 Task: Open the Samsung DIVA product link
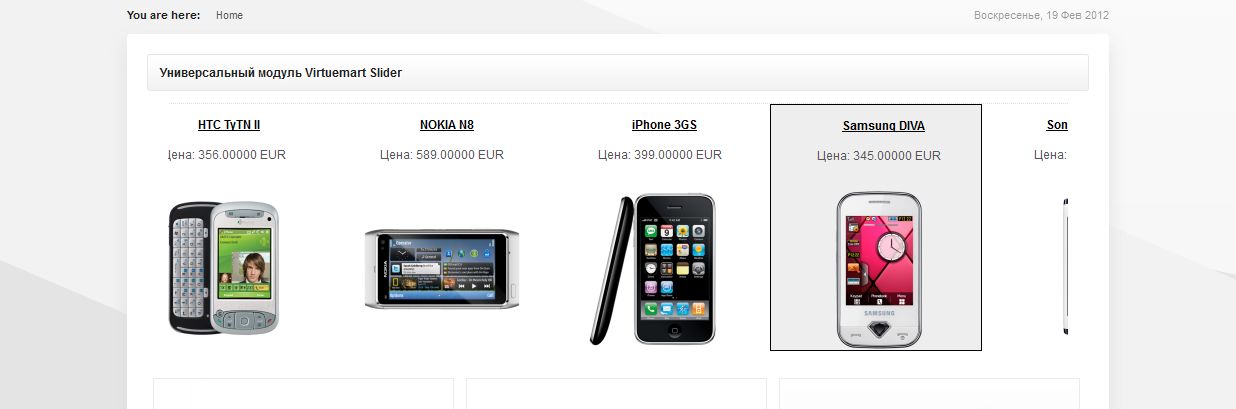[884, 126]
